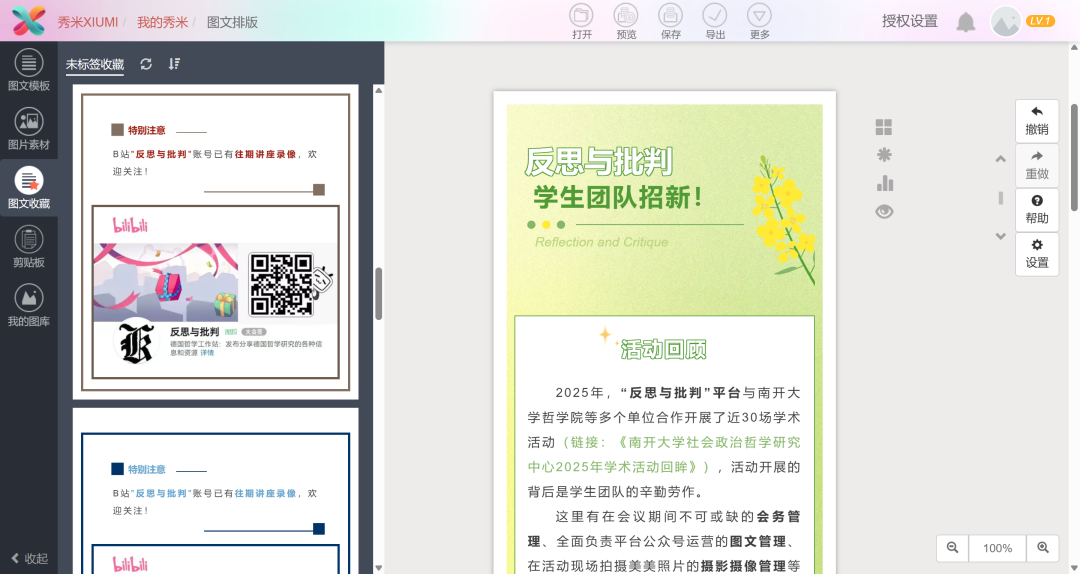Viewport: 1080px width, 574px height.
Task: Click 图文排版 breadcrumb text
Action: point(232,22)
